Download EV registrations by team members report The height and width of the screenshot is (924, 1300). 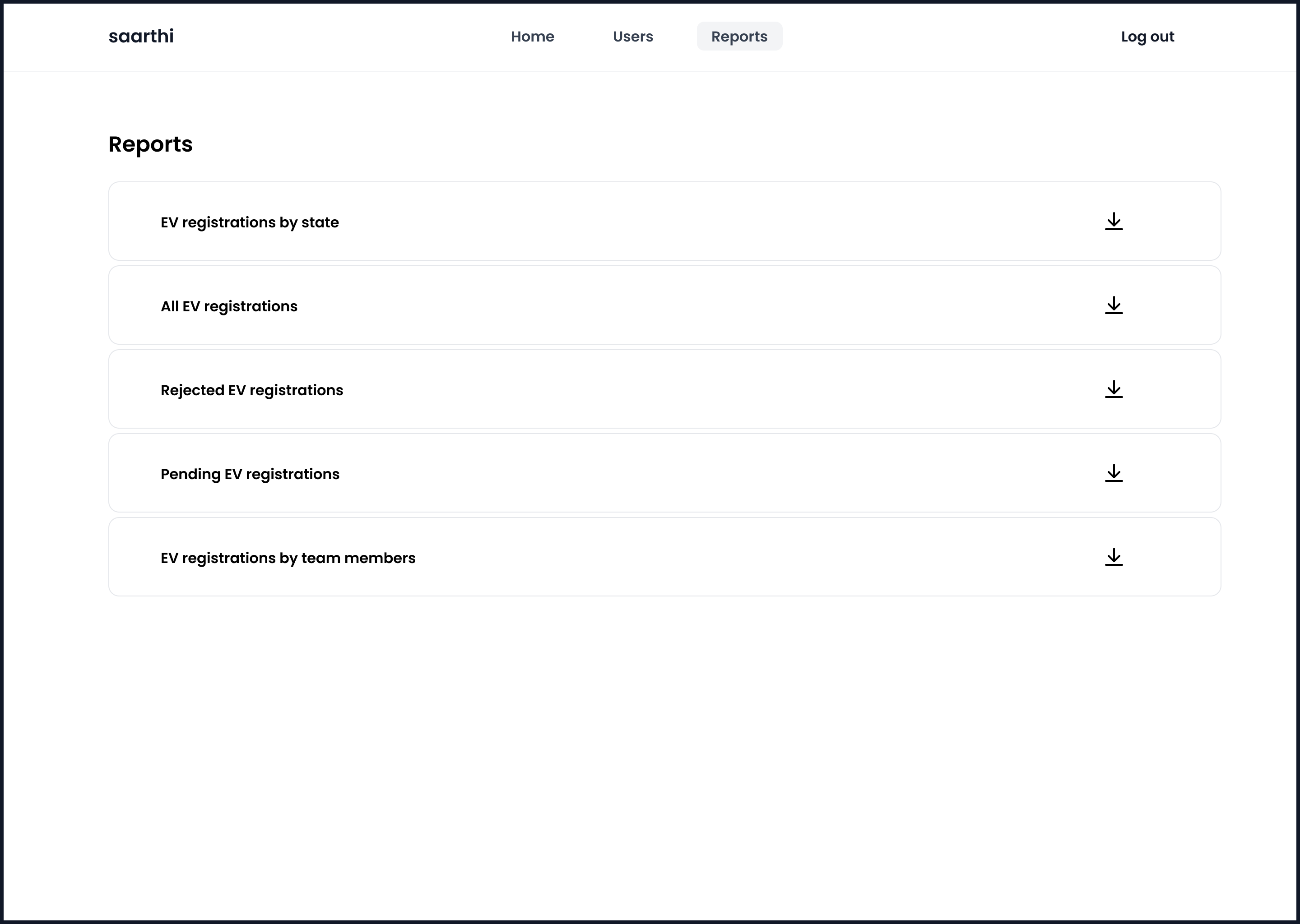pos(1113,557)
